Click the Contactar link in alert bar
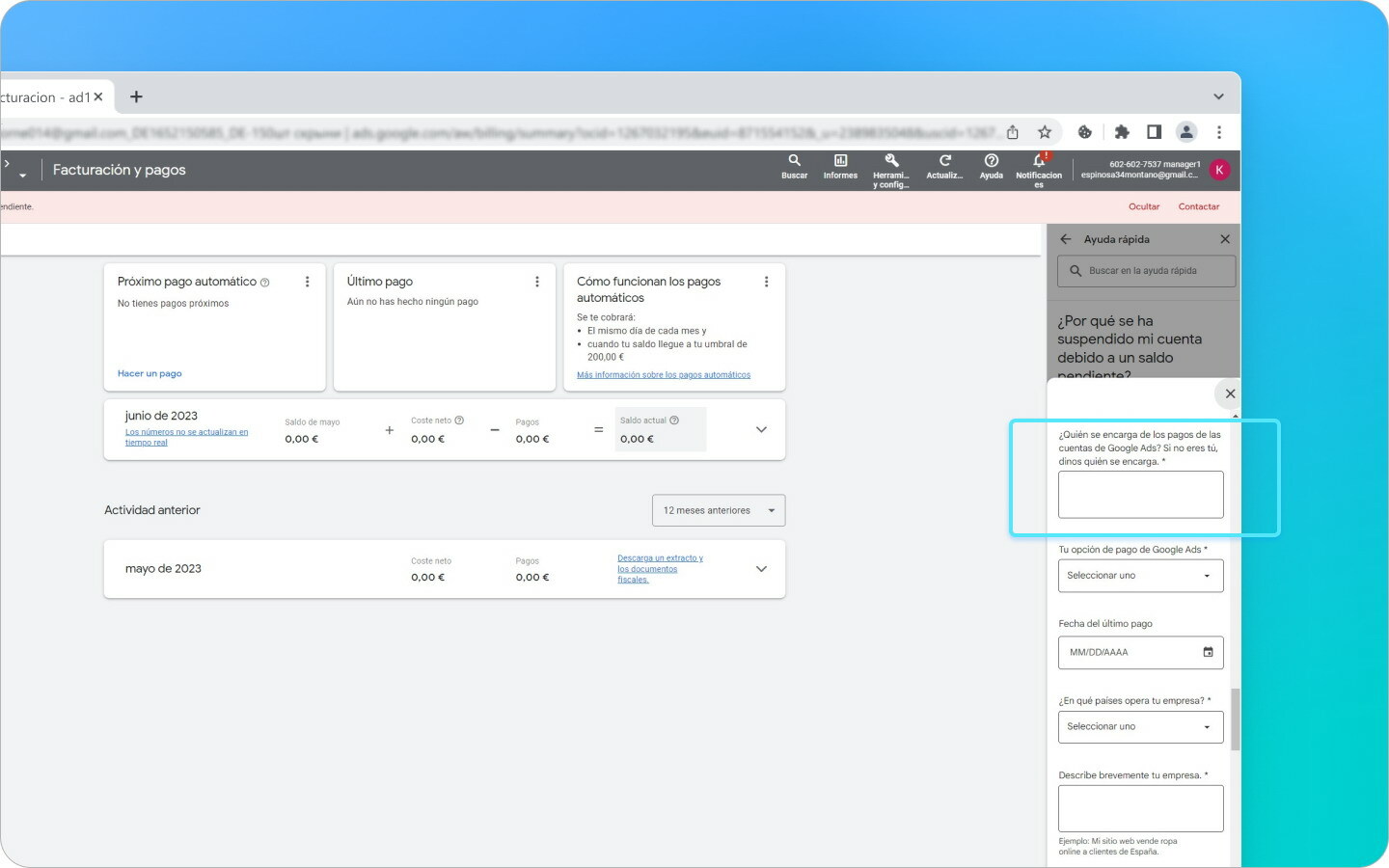The image size is (1389, 868). click(1199, 206)
